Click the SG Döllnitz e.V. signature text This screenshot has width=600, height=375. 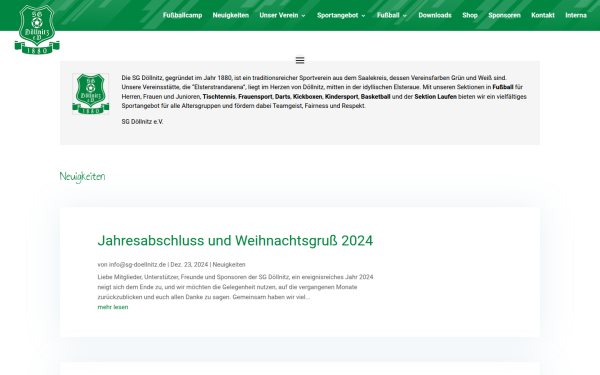pos(142,122)
